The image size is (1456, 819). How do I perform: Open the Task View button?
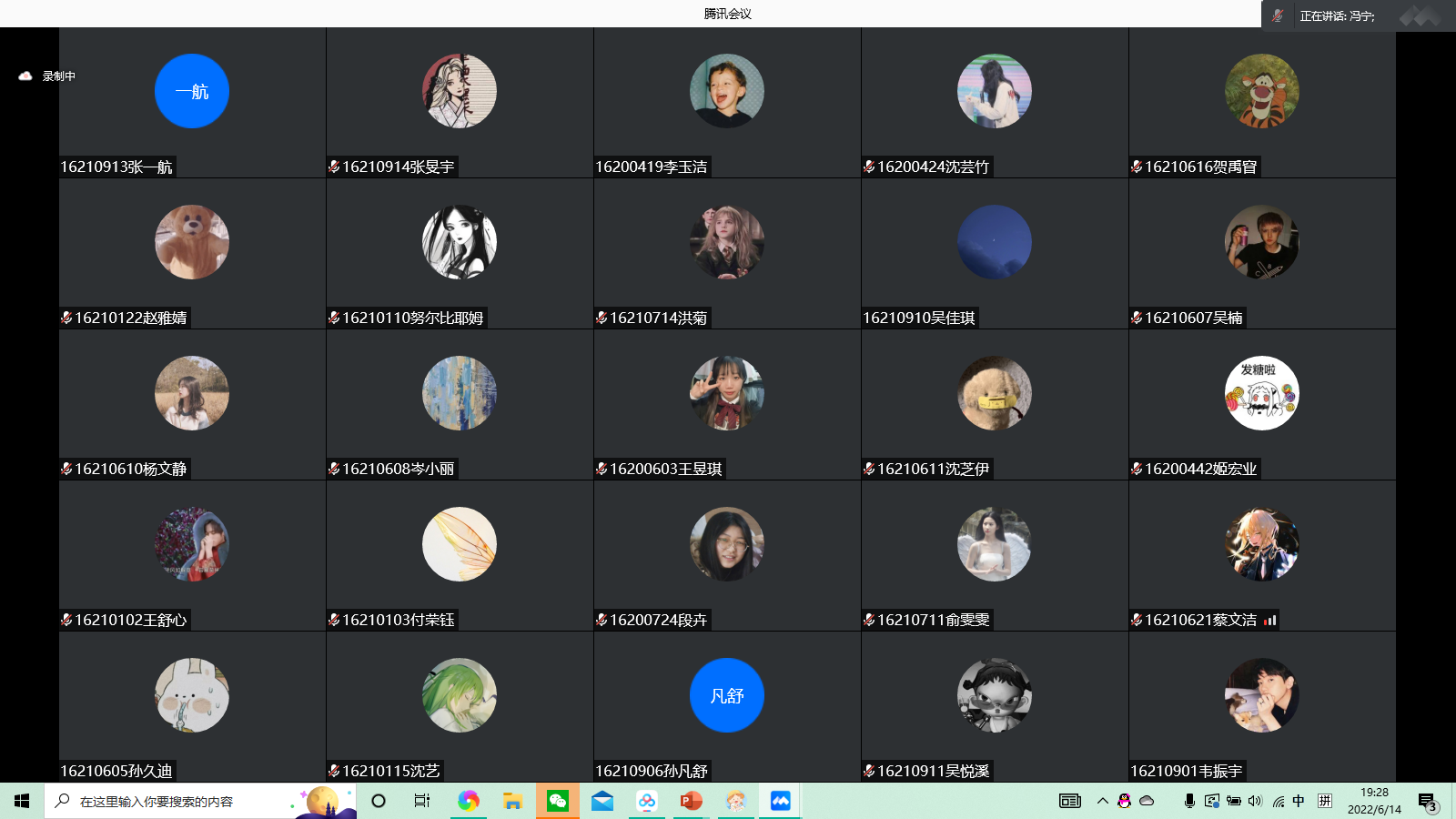point(422,801)
